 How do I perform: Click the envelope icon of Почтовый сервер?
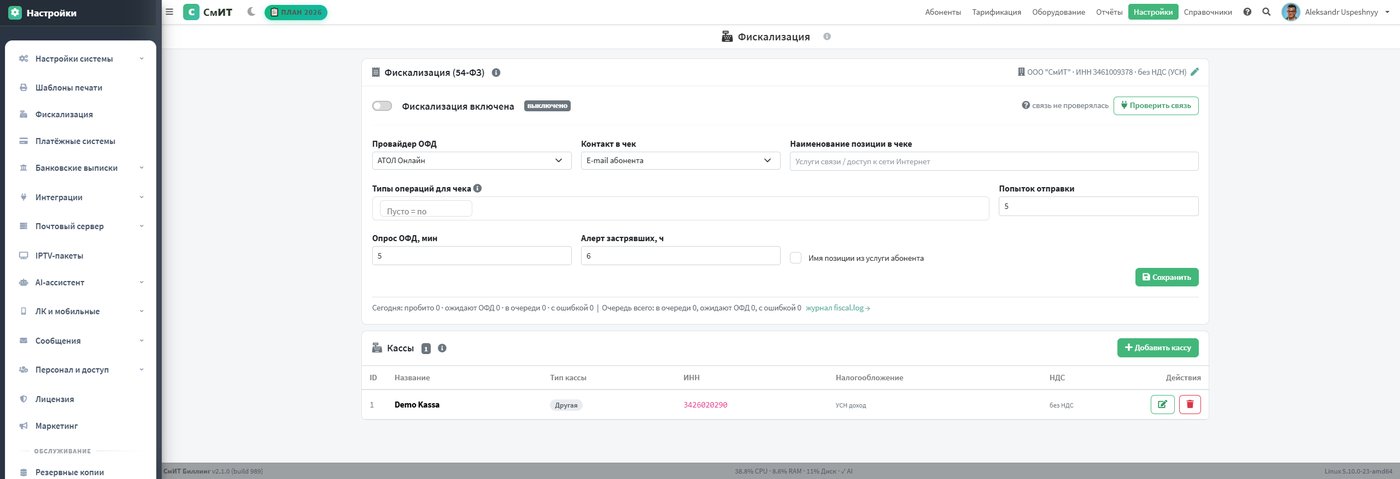(x=23, y=226)
